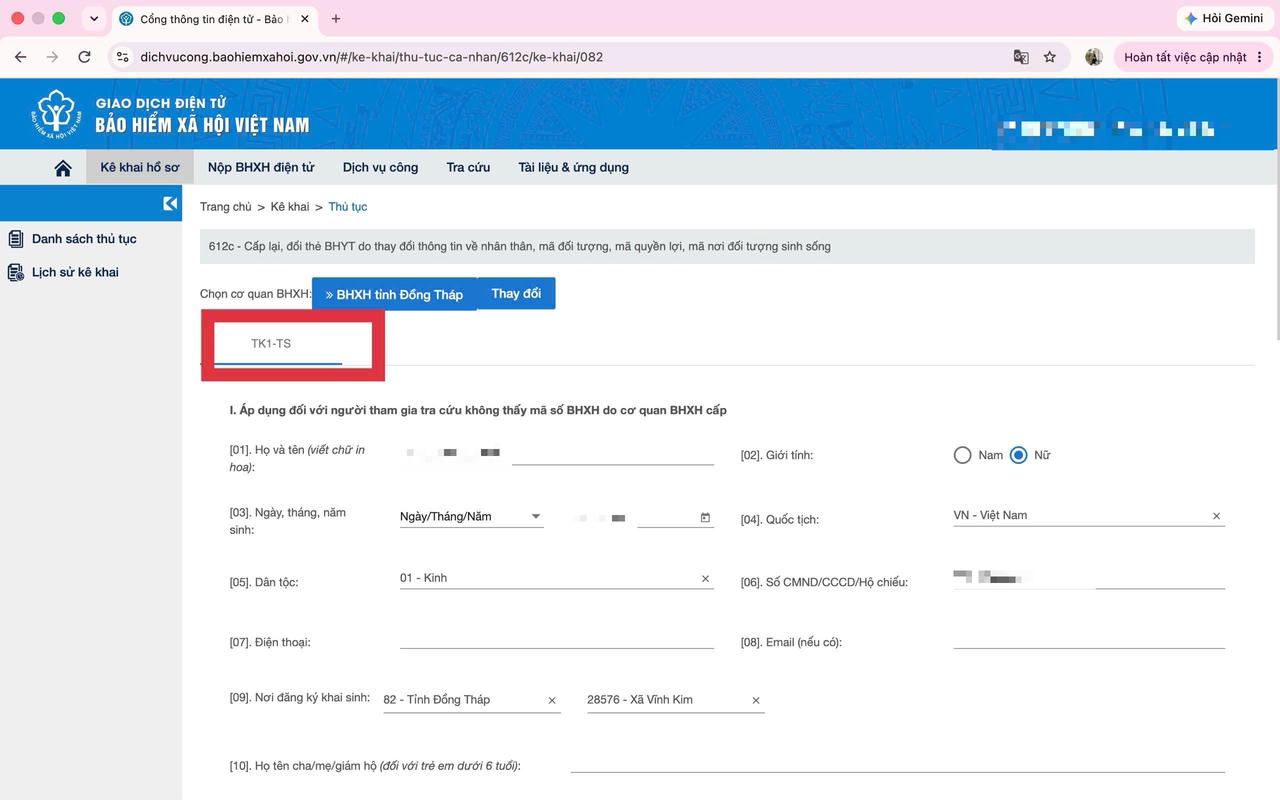
Task: Open the birth date calendar picker icon
Action: tap(705, 517)
